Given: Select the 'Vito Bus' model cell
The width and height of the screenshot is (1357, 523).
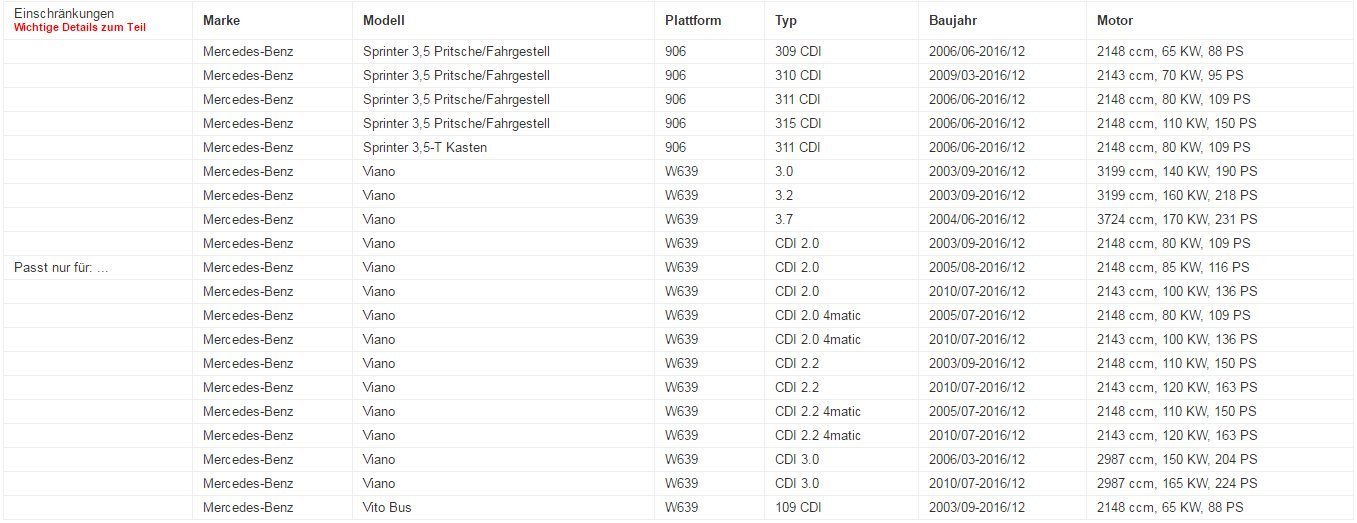Looking at the screenshot, I should [387, 507].
